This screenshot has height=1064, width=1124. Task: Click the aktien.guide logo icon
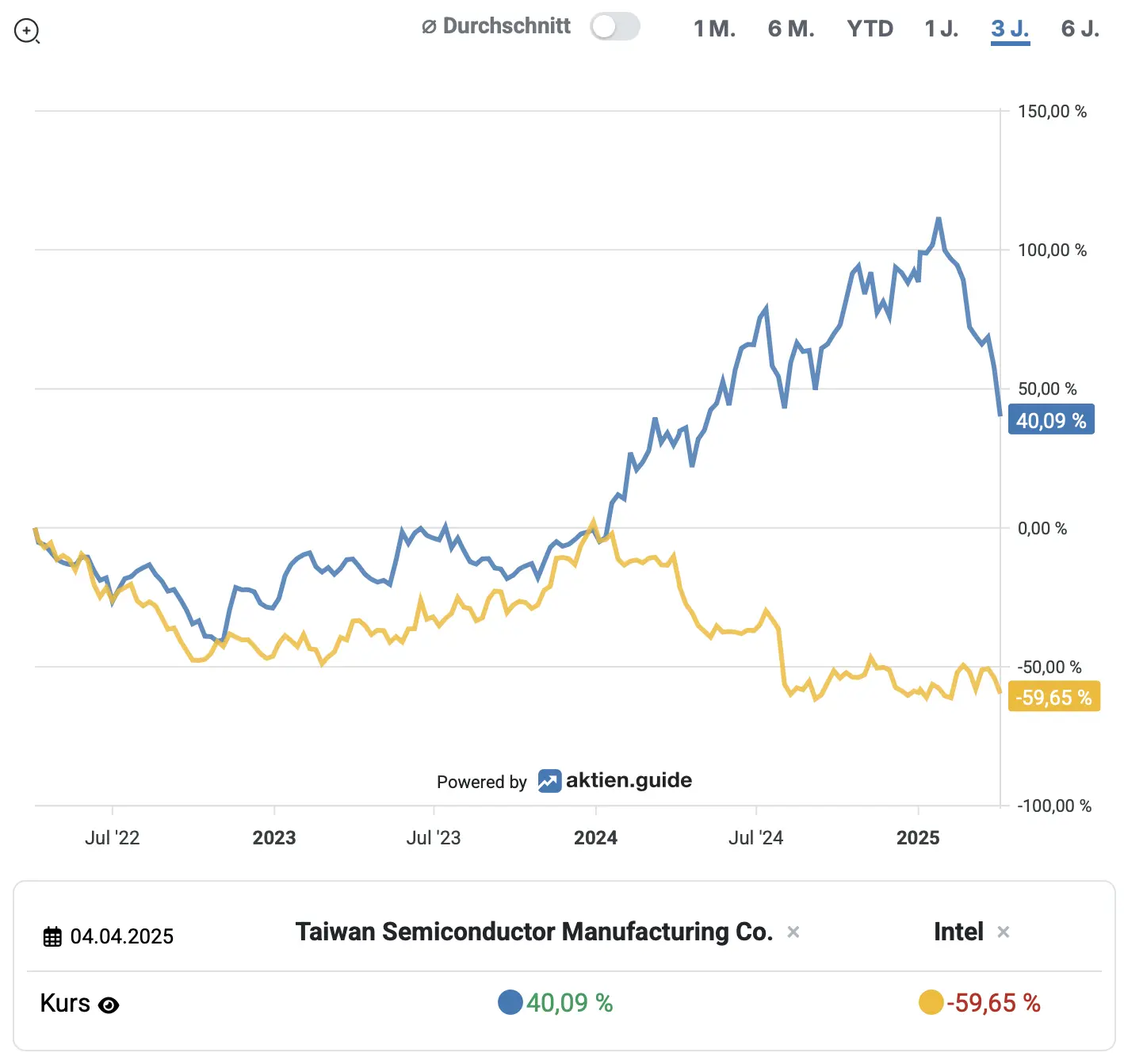549,781
